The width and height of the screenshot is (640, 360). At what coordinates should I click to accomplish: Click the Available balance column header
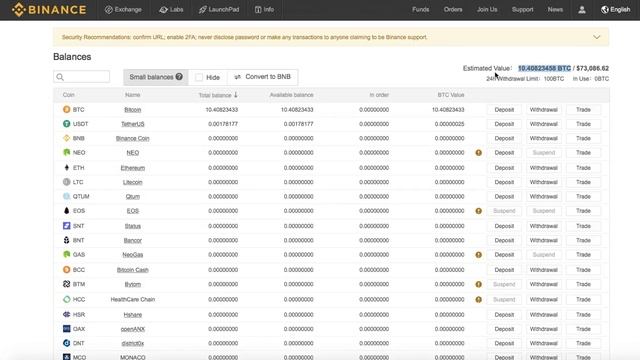[x=291, y=95]
